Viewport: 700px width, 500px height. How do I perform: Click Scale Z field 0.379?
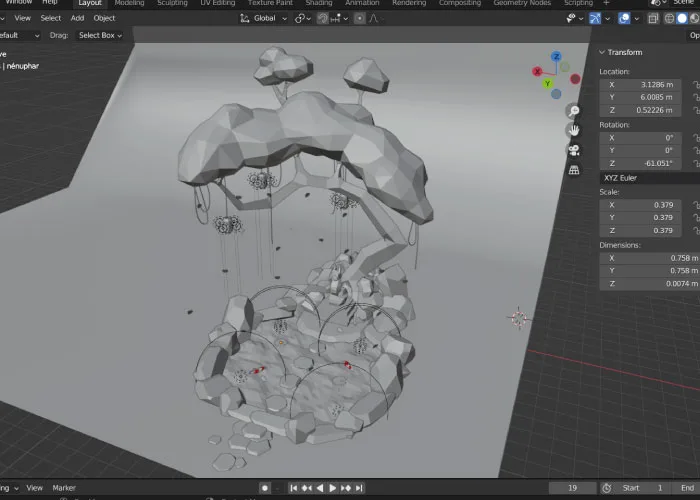pyautogui.click(x=640, y=230)
